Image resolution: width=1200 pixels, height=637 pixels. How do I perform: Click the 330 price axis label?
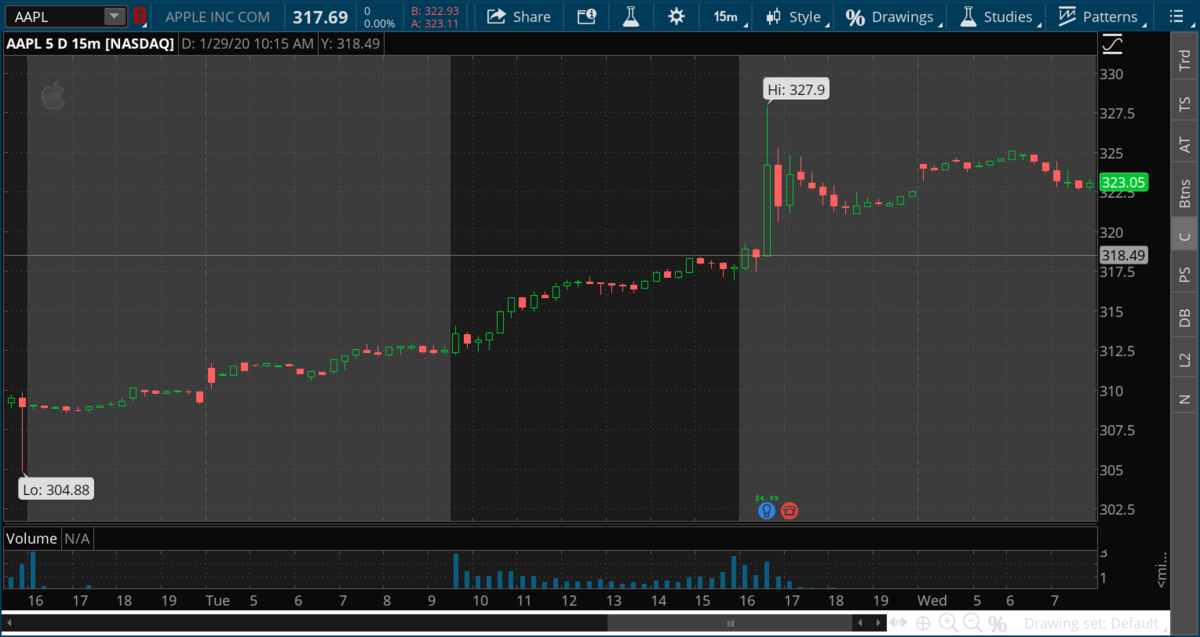[x=1112, y=74]
